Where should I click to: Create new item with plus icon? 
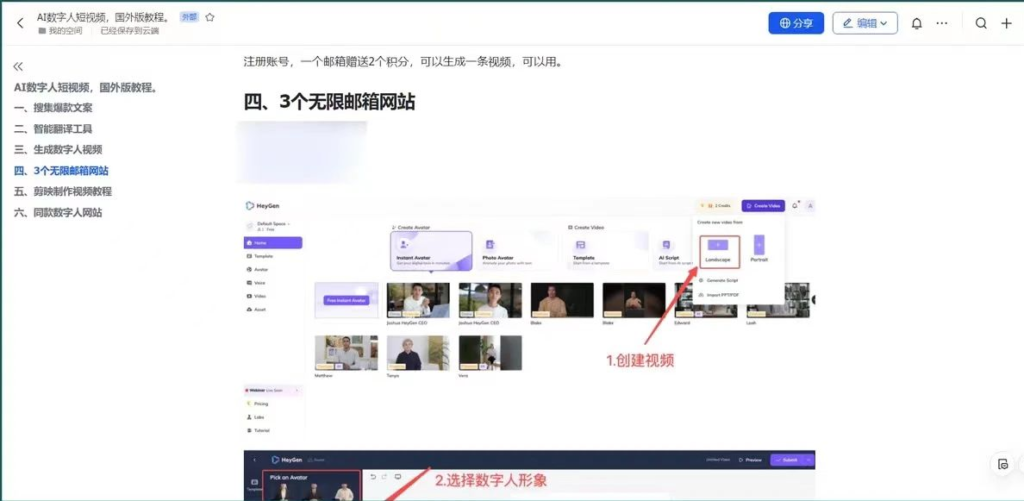point(1006,24)
